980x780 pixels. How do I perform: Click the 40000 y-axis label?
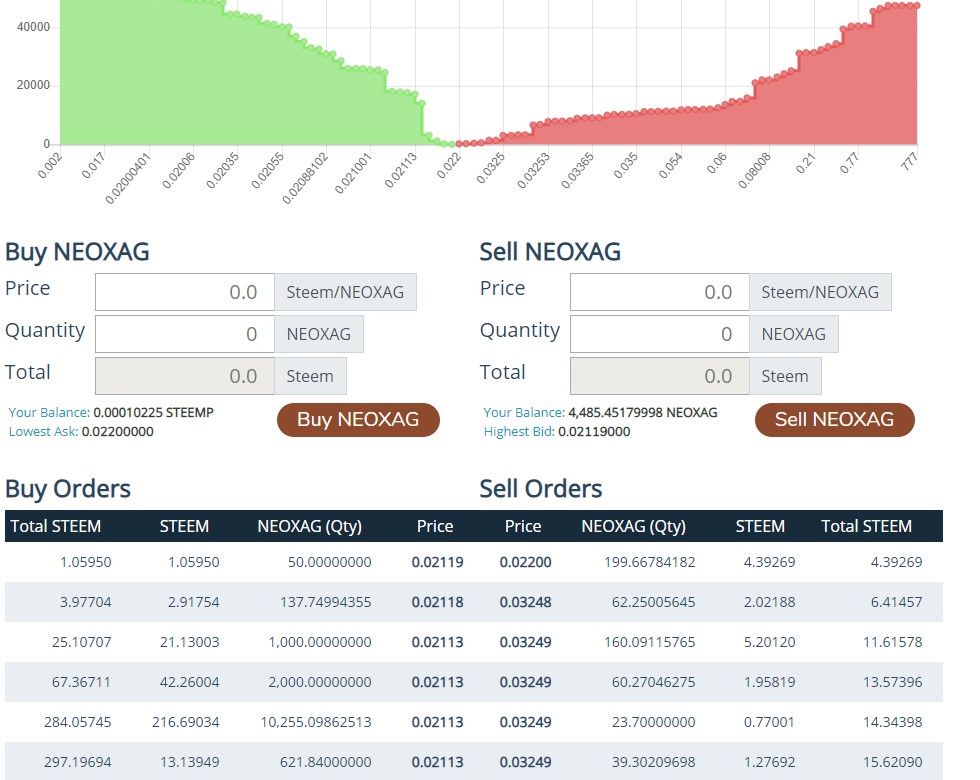click(33, 27)
